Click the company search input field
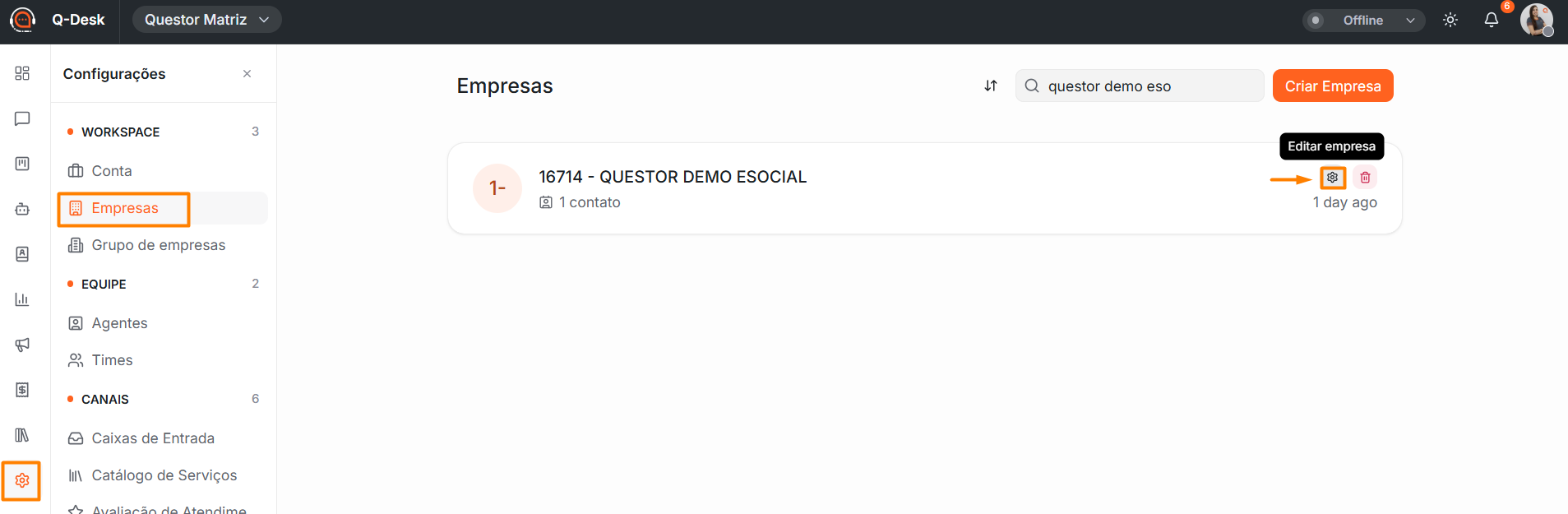Image resolution: width=1568 pixels, height=514 pixels. [1140, 86]
